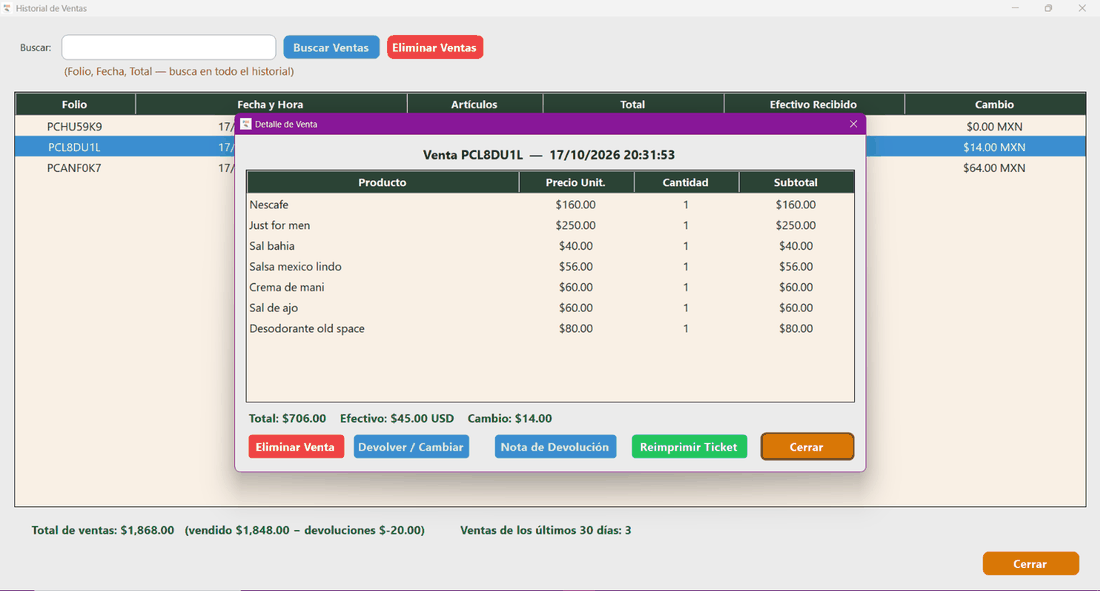Click the Producto column header
1100x591 pixels.
click(382, 182)
